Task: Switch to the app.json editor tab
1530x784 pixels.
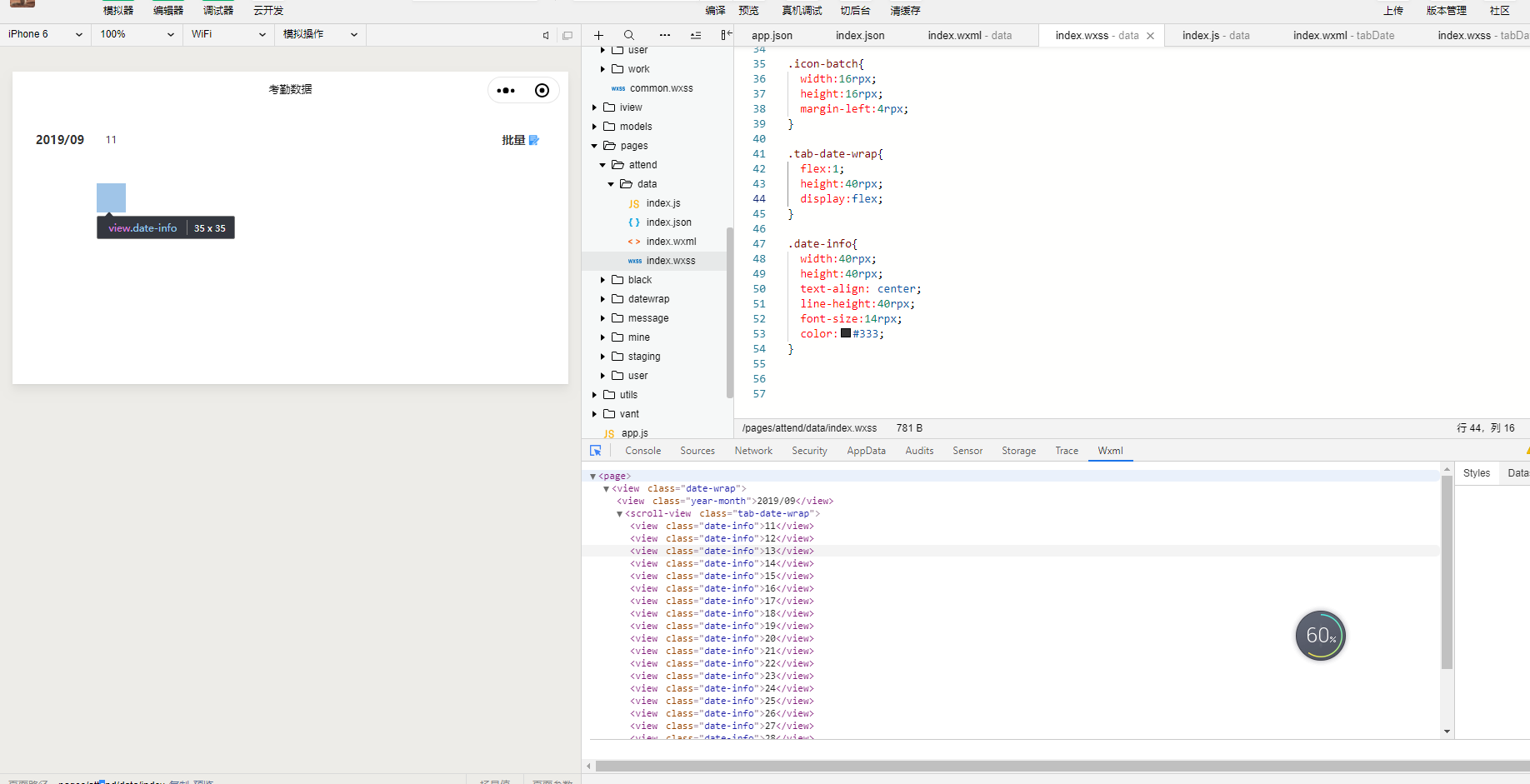Action: click(772, 35)
